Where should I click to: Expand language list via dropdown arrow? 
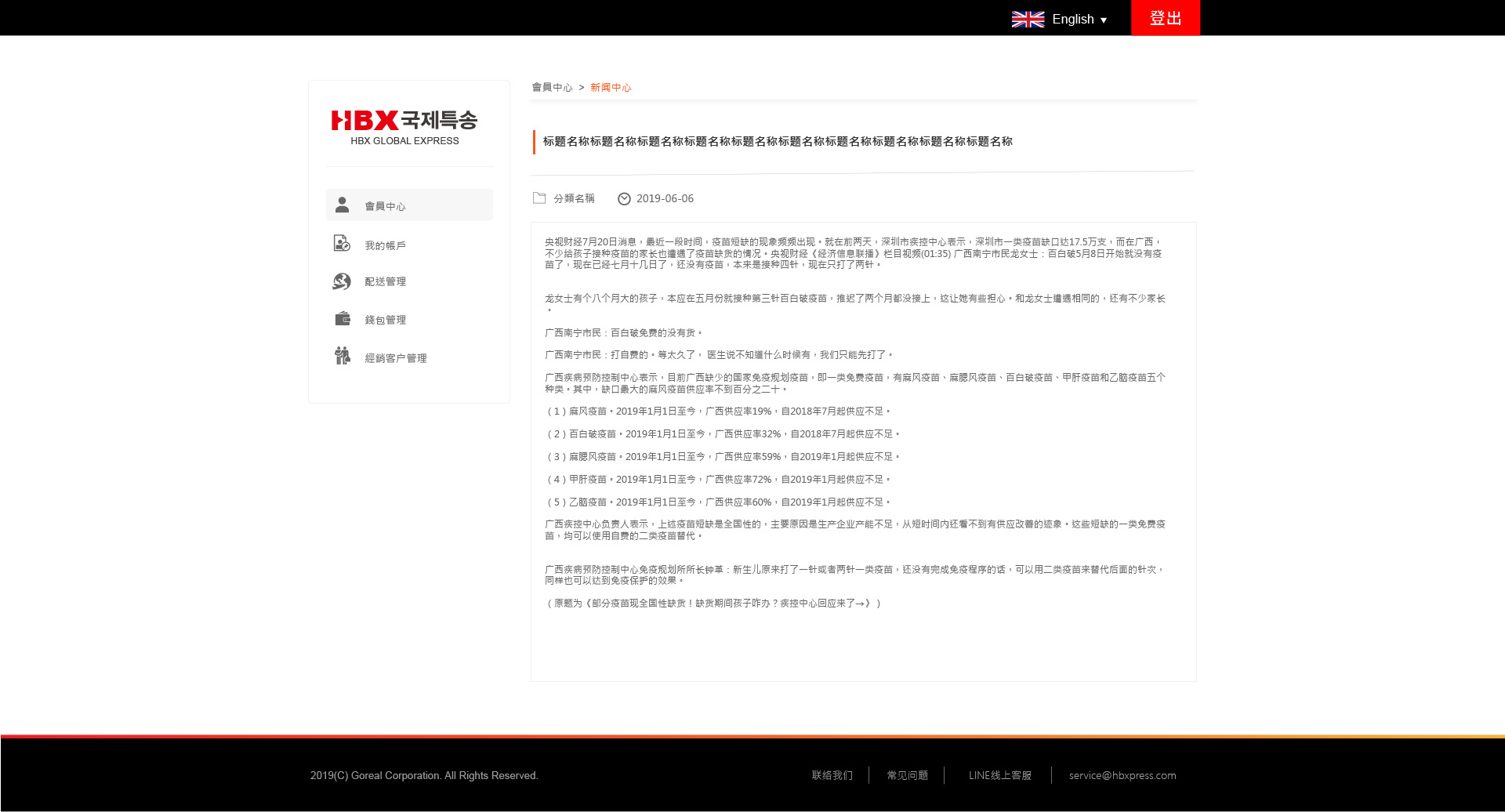click(1104, 20)
